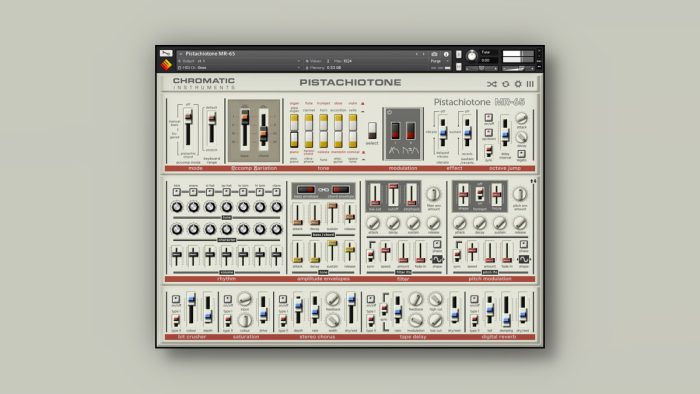The width and height of the screenshot is (700, 394).
Task: Click the bass envelope red button
Action: 306,190
